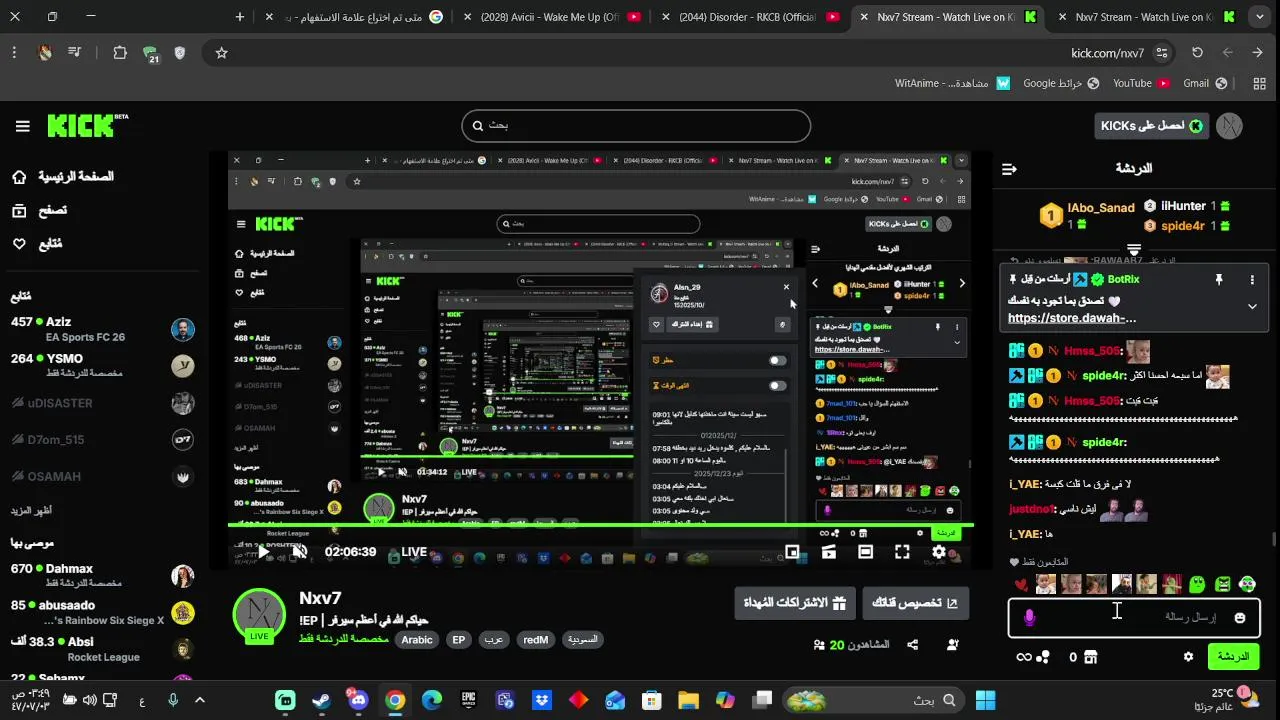Focus the Kick search field بحث
This screenshot has height=720, width=1280.
[636, 126]
